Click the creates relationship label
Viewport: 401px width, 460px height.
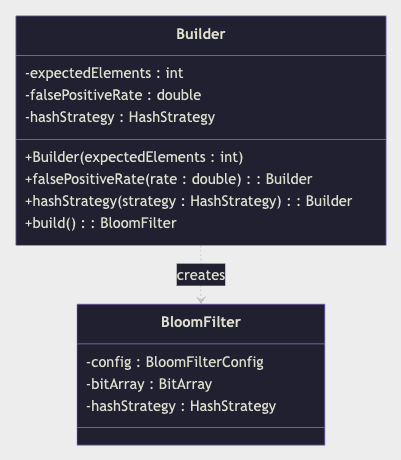201,275
